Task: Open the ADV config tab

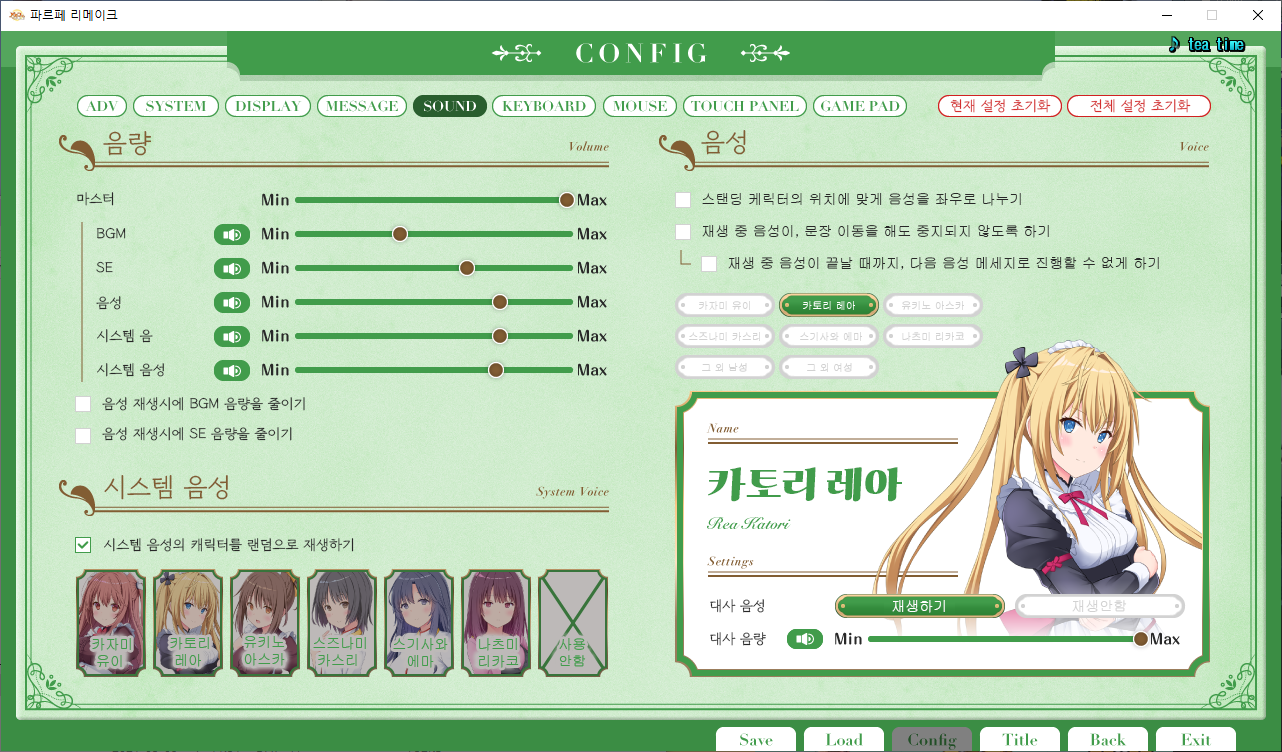Action: 103,106
